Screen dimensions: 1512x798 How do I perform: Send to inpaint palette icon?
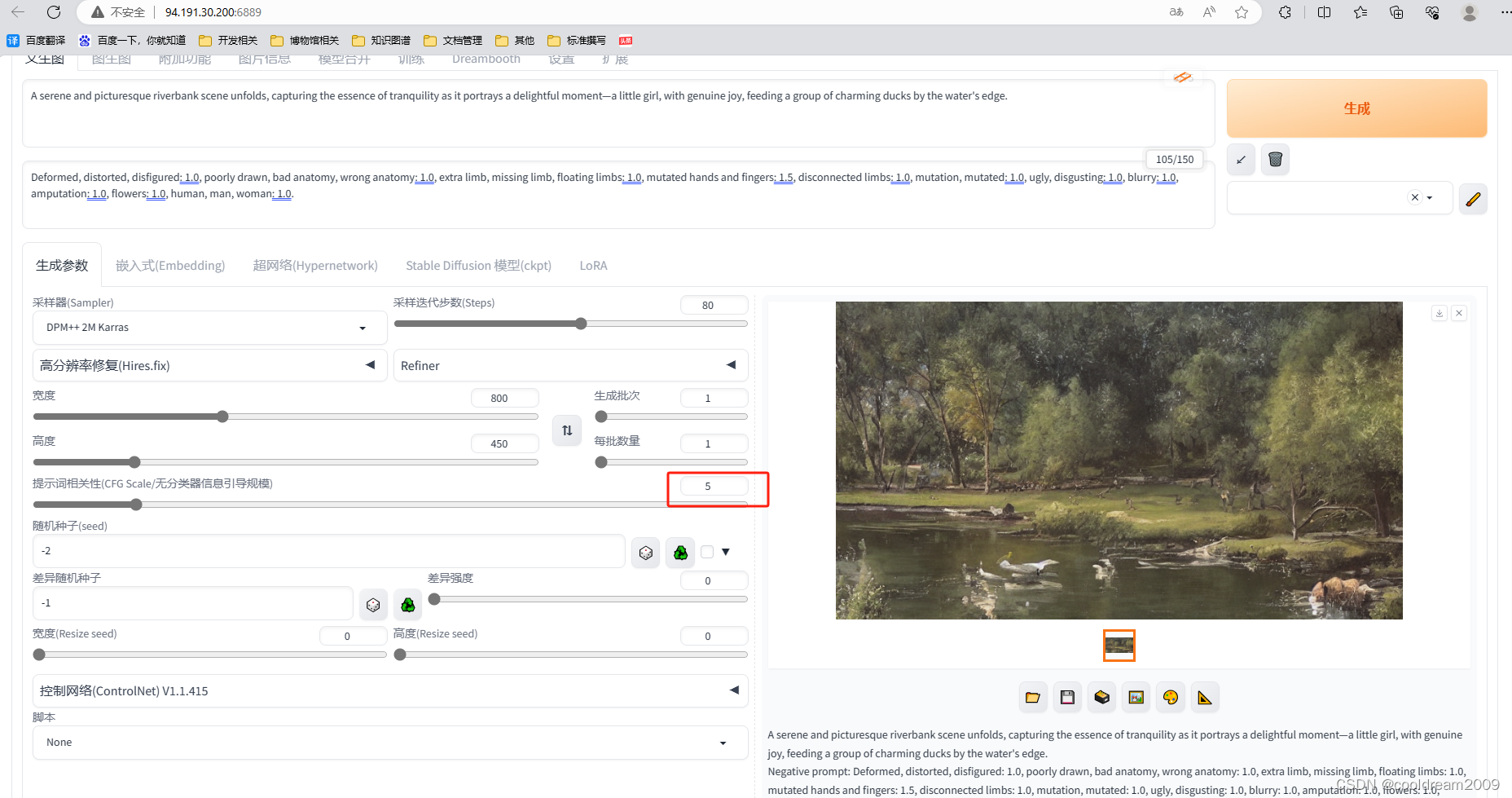(1171, 697)
